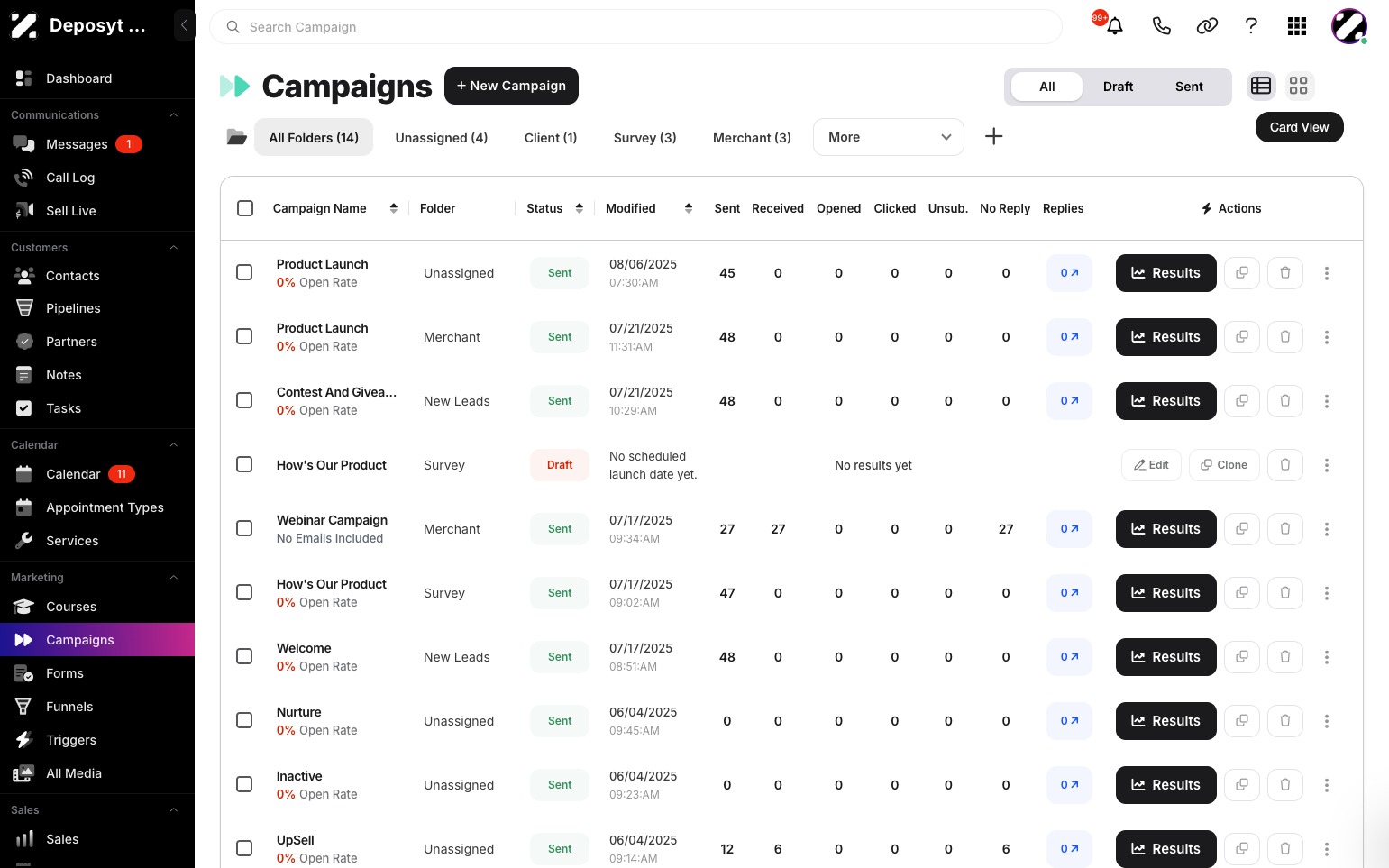Open the notifications bell icon
The image size is (1389, 868).
tap(1114, 26)
